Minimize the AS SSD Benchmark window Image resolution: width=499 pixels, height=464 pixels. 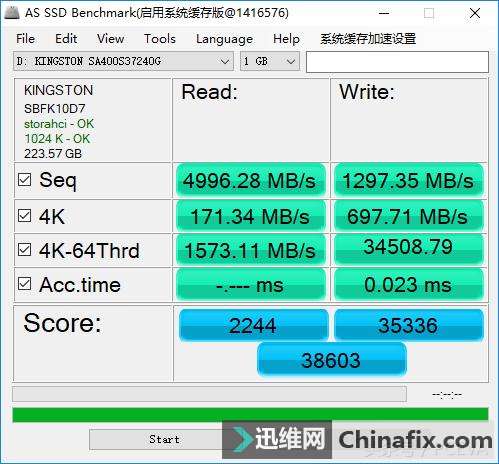384,13
